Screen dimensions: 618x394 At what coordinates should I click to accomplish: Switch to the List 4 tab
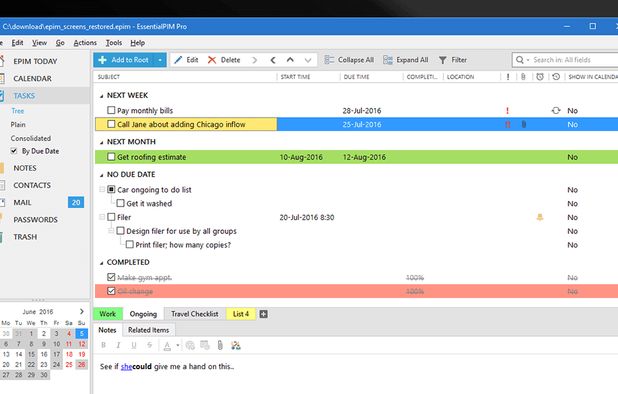(241, 314)
